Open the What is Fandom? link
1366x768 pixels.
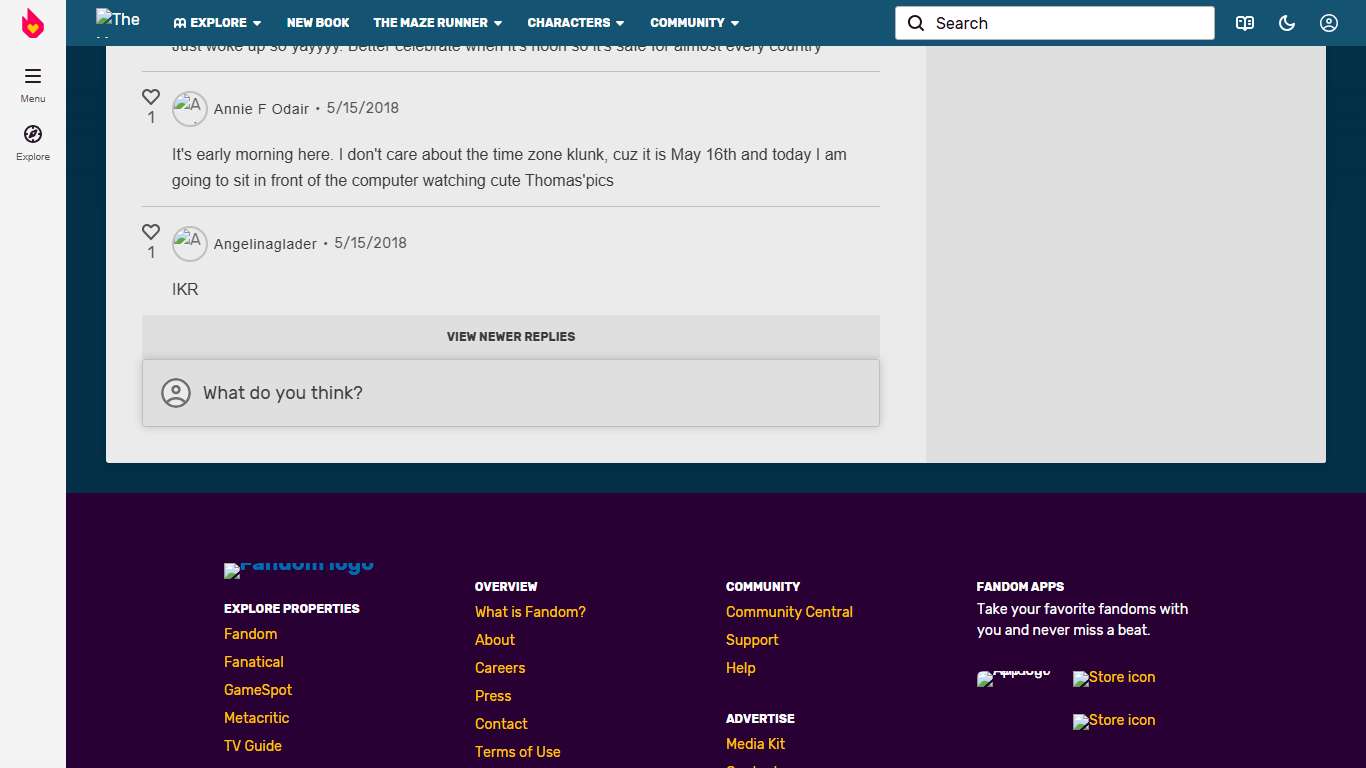[x=530, y=612]
